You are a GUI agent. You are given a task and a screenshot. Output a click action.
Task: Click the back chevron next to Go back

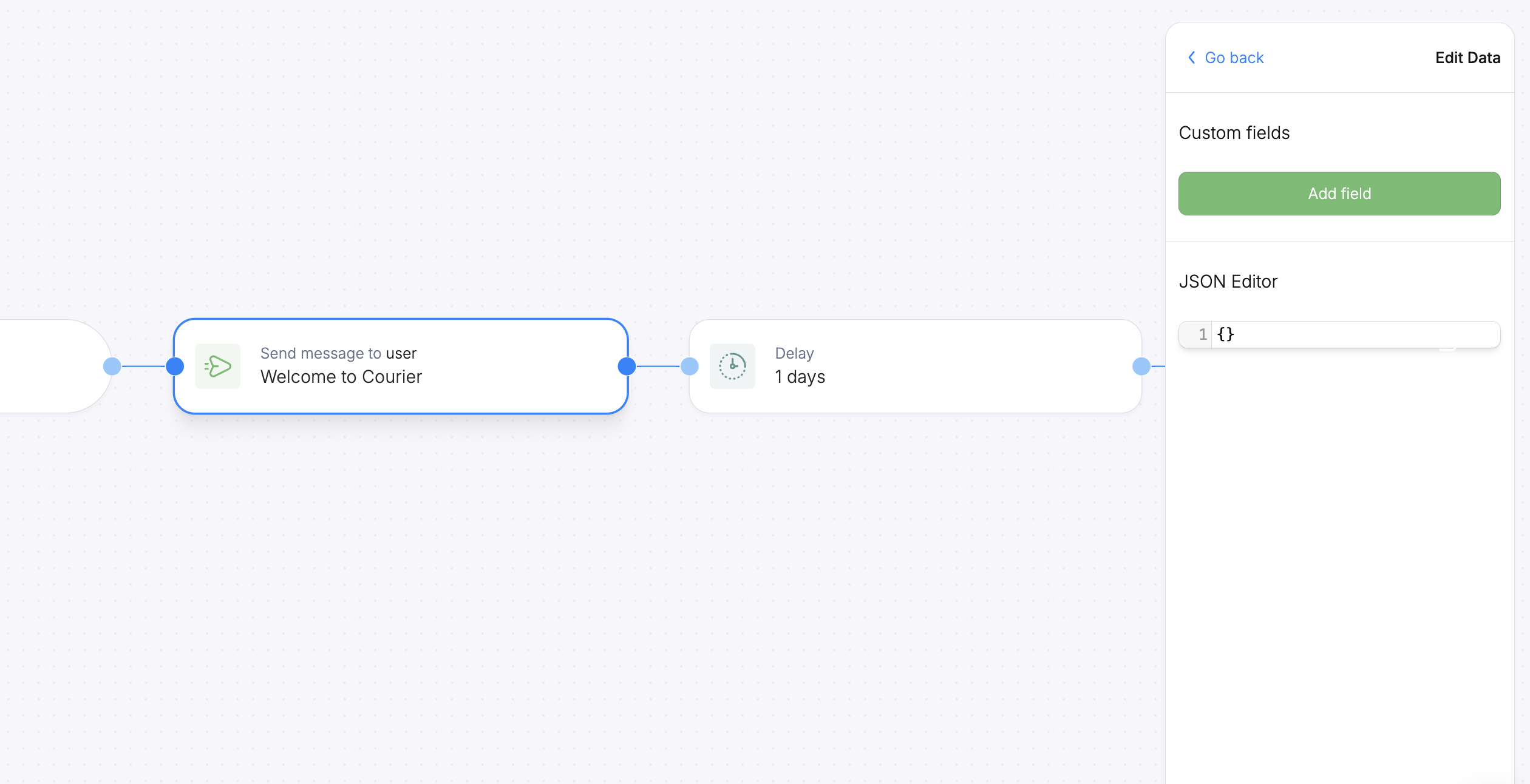[x=1191, y=57]
